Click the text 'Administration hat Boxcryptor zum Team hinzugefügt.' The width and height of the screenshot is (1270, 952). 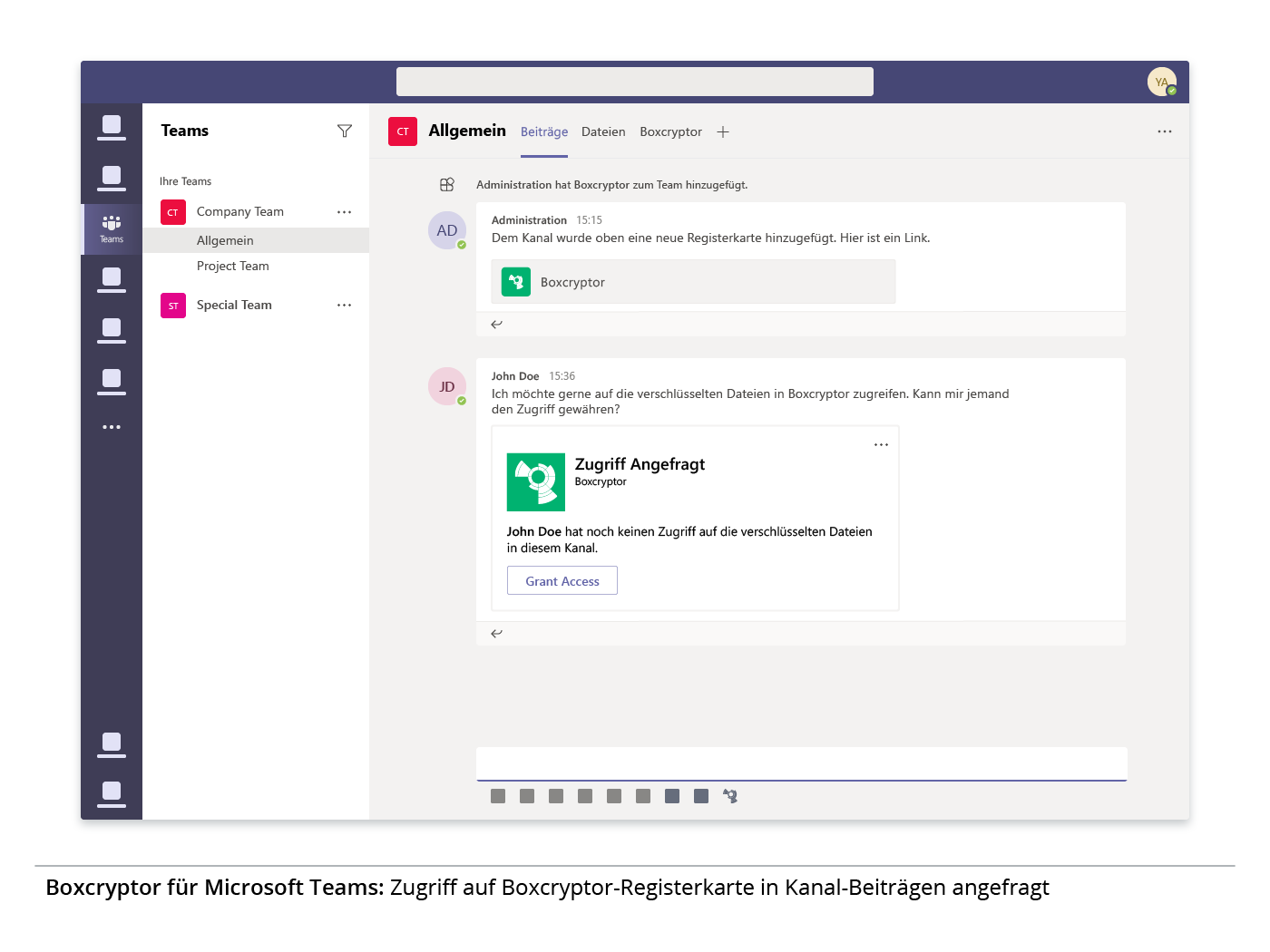tap(612, 185)
